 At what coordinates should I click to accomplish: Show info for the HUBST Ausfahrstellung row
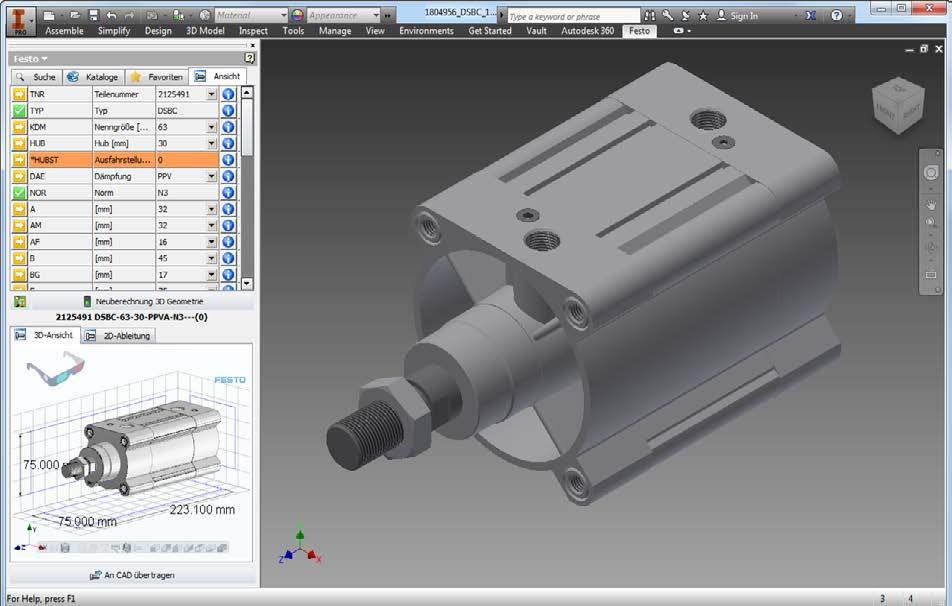click(228, 160)
